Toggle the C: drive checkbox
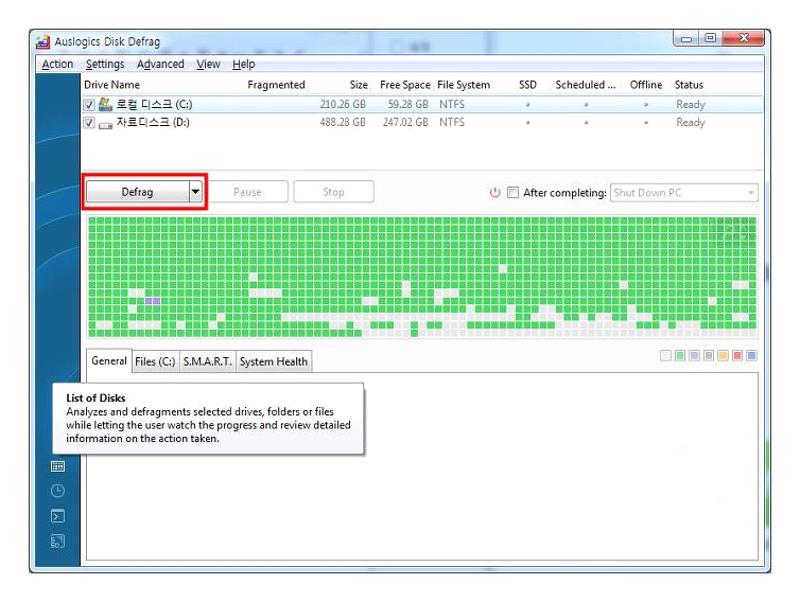Image resolution: width=800 pixels, height=602 pixels. pos(89,105)
